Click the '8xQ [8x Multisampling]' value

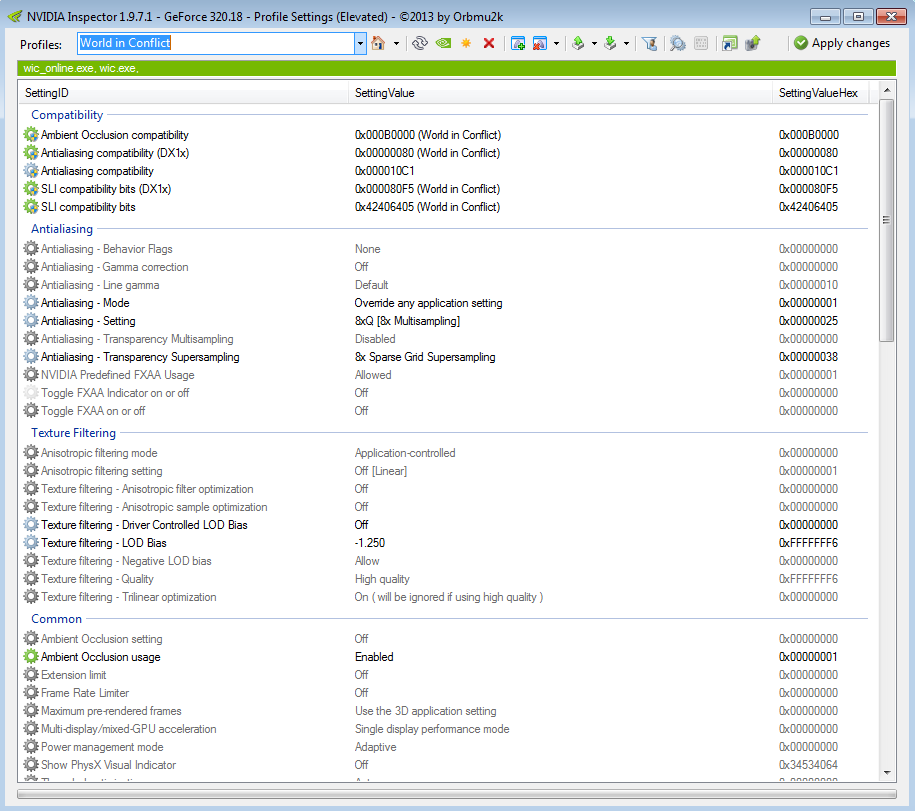point(407,321)
